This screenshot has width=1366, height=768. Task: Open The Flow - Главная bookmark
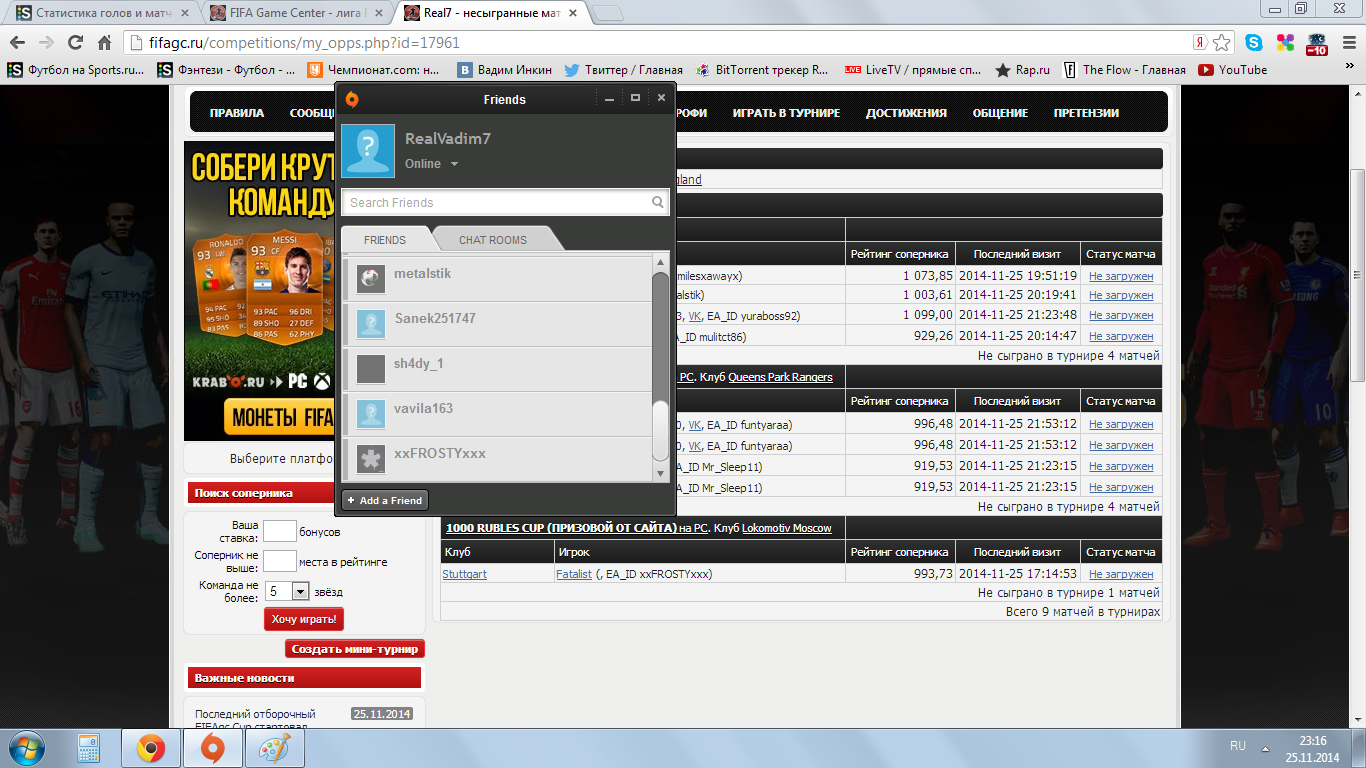click(1124, 70)
